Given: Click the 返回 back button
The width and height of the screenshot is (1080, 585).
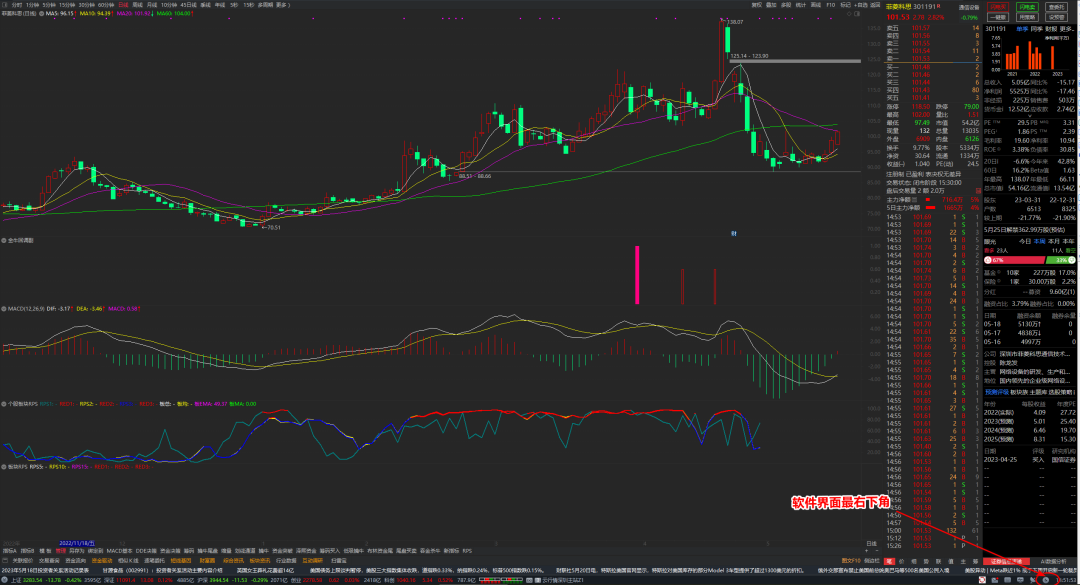Looking at the screenshot, I should 875,5.
